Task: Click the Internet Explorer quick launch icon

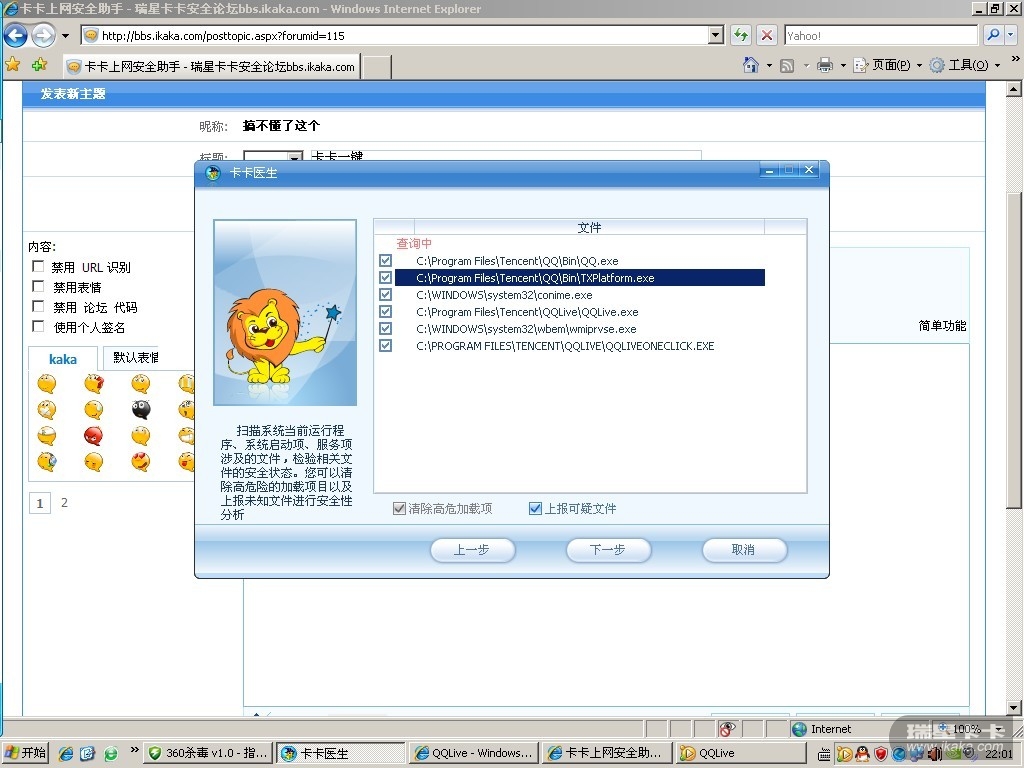Action: (x=66, y=753)
